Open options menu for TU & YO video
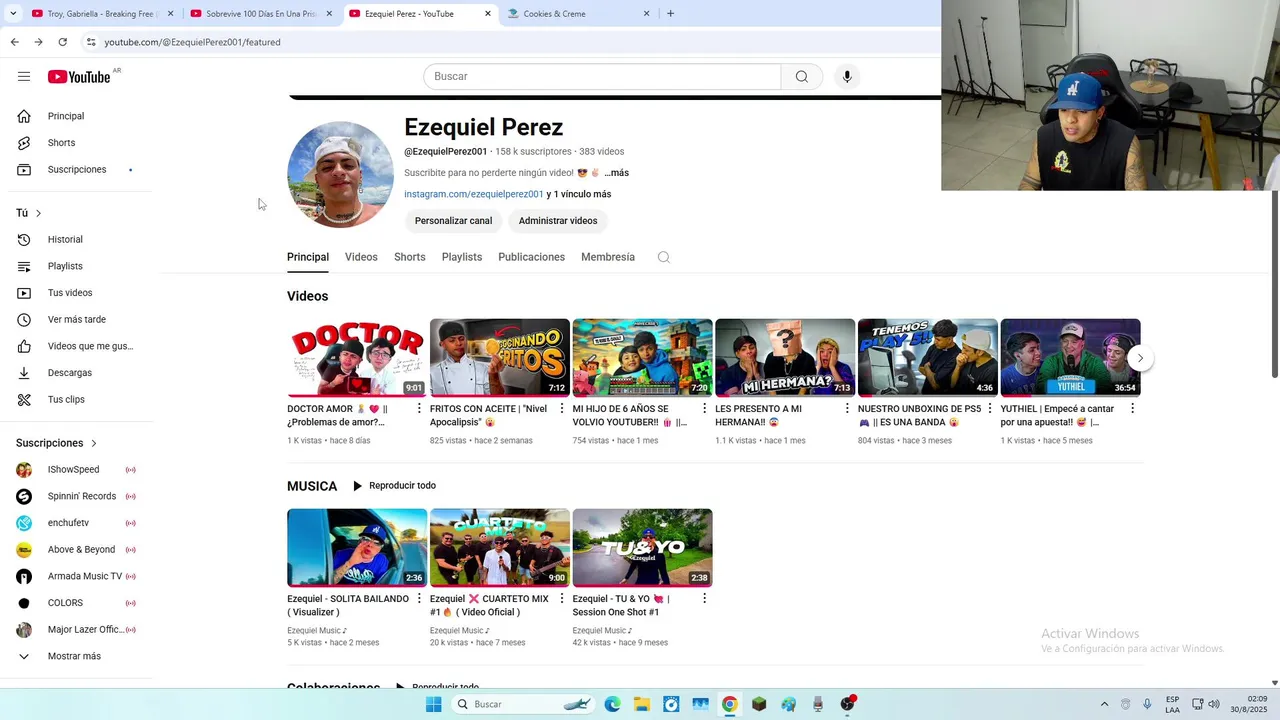This screenshot has height=720, width=1280. [x=704, y=598]
